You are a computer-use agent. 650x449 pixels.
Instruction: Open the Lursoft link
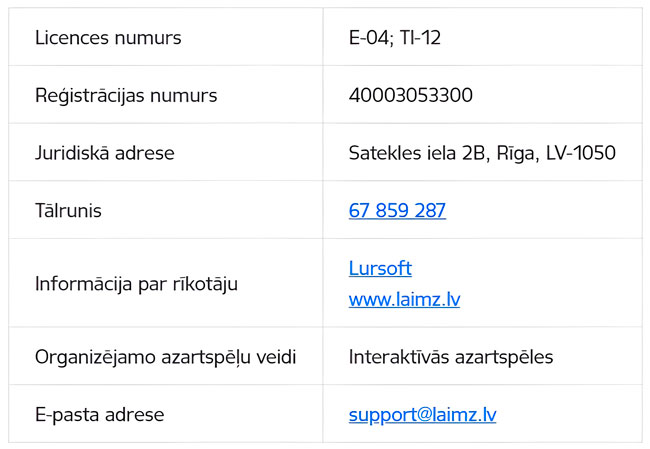click(380, 268)
